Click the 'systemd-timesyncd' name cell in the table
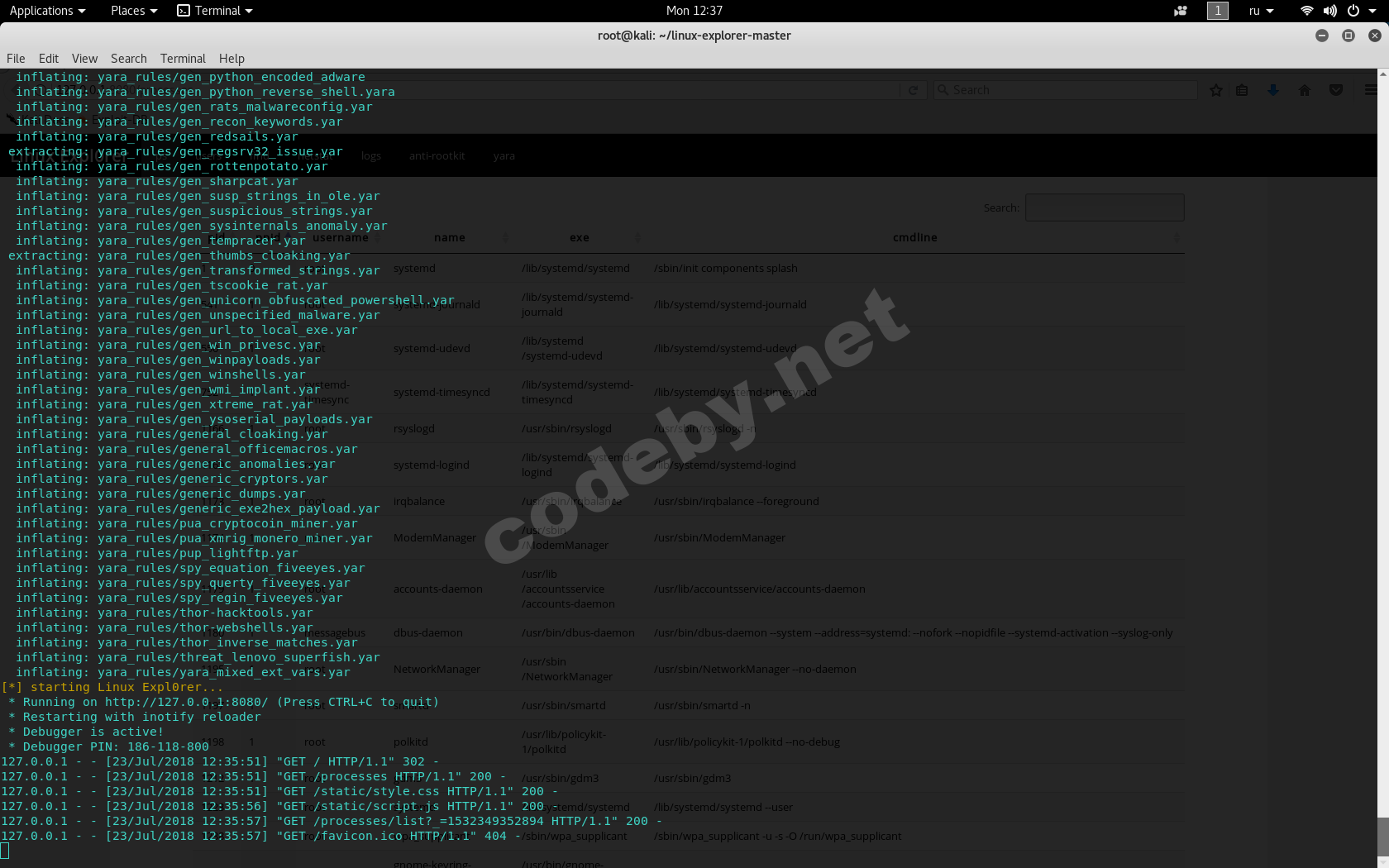The height and width of the screenshot is (868, 1389). tap(442, 393)
